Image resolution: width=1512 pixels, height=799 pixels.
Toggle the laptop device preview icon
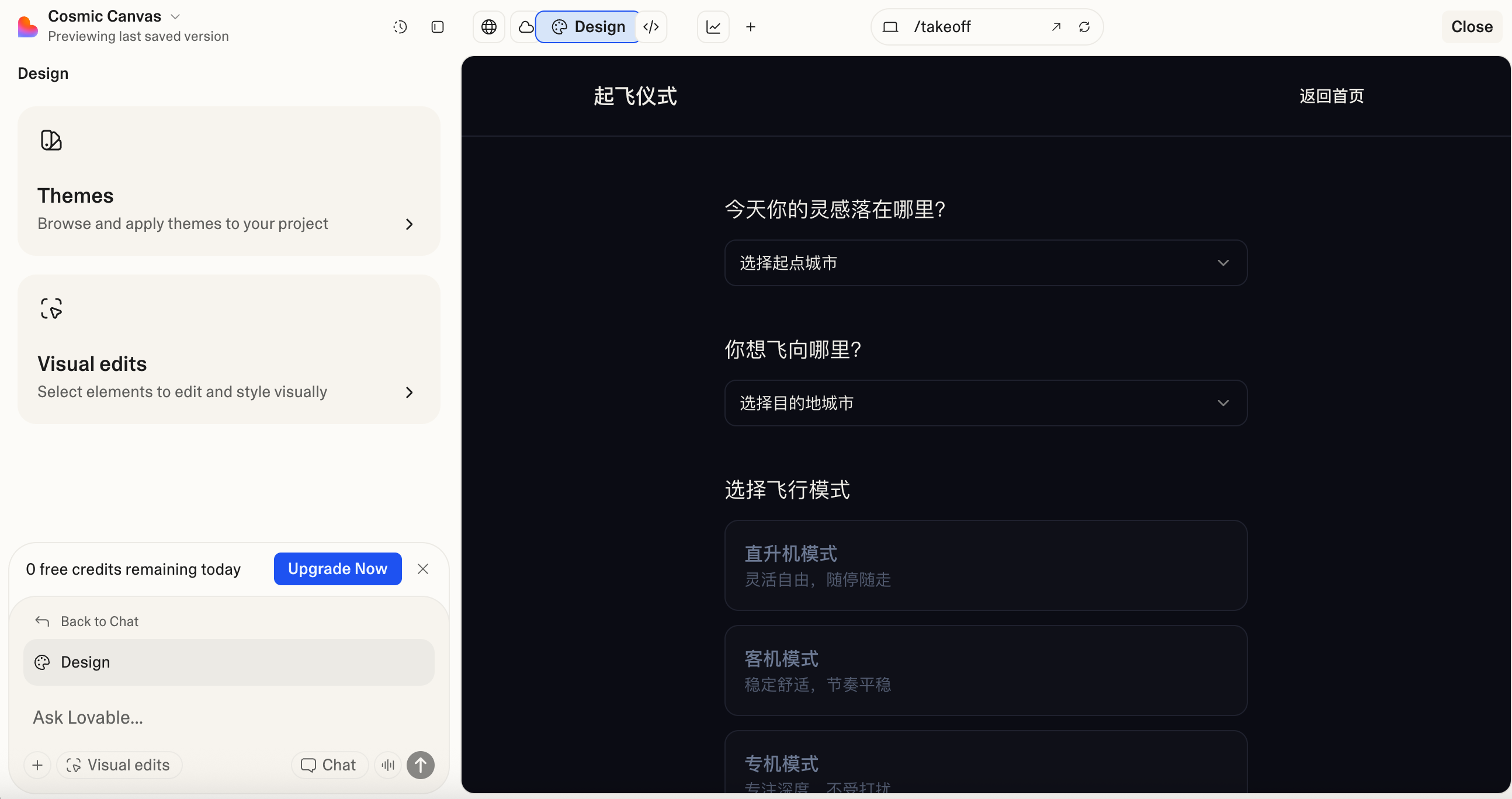click(890, 26)
